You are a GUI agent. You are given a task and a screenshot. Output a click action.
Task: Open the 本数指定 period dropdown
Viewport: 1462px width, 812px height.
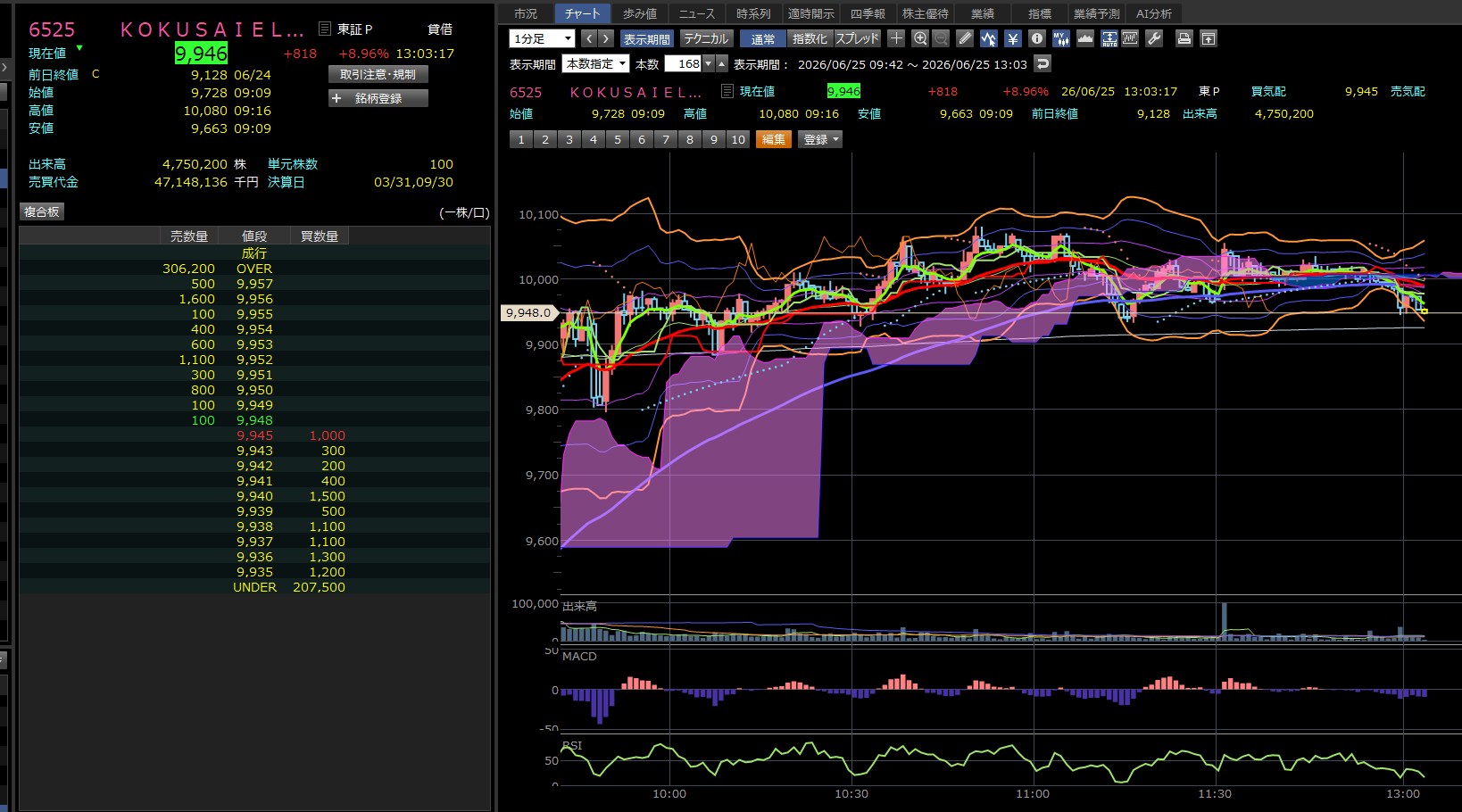coord(595,63)
